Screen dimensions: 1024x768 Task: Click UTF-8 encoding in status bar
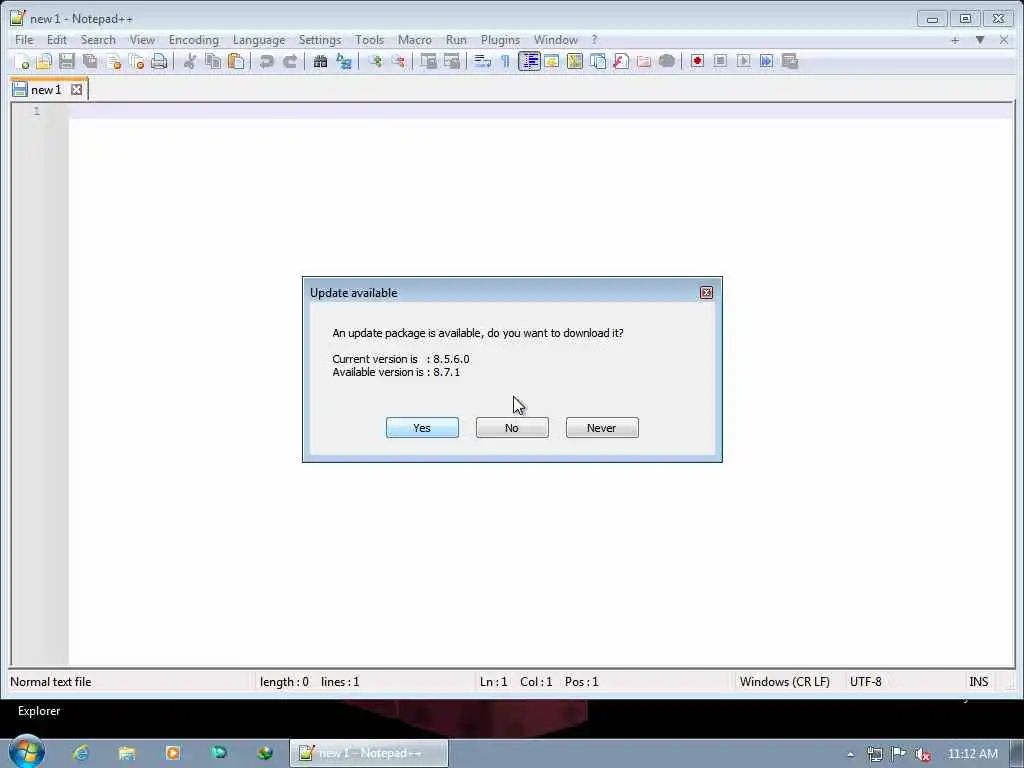coord(865,682)
